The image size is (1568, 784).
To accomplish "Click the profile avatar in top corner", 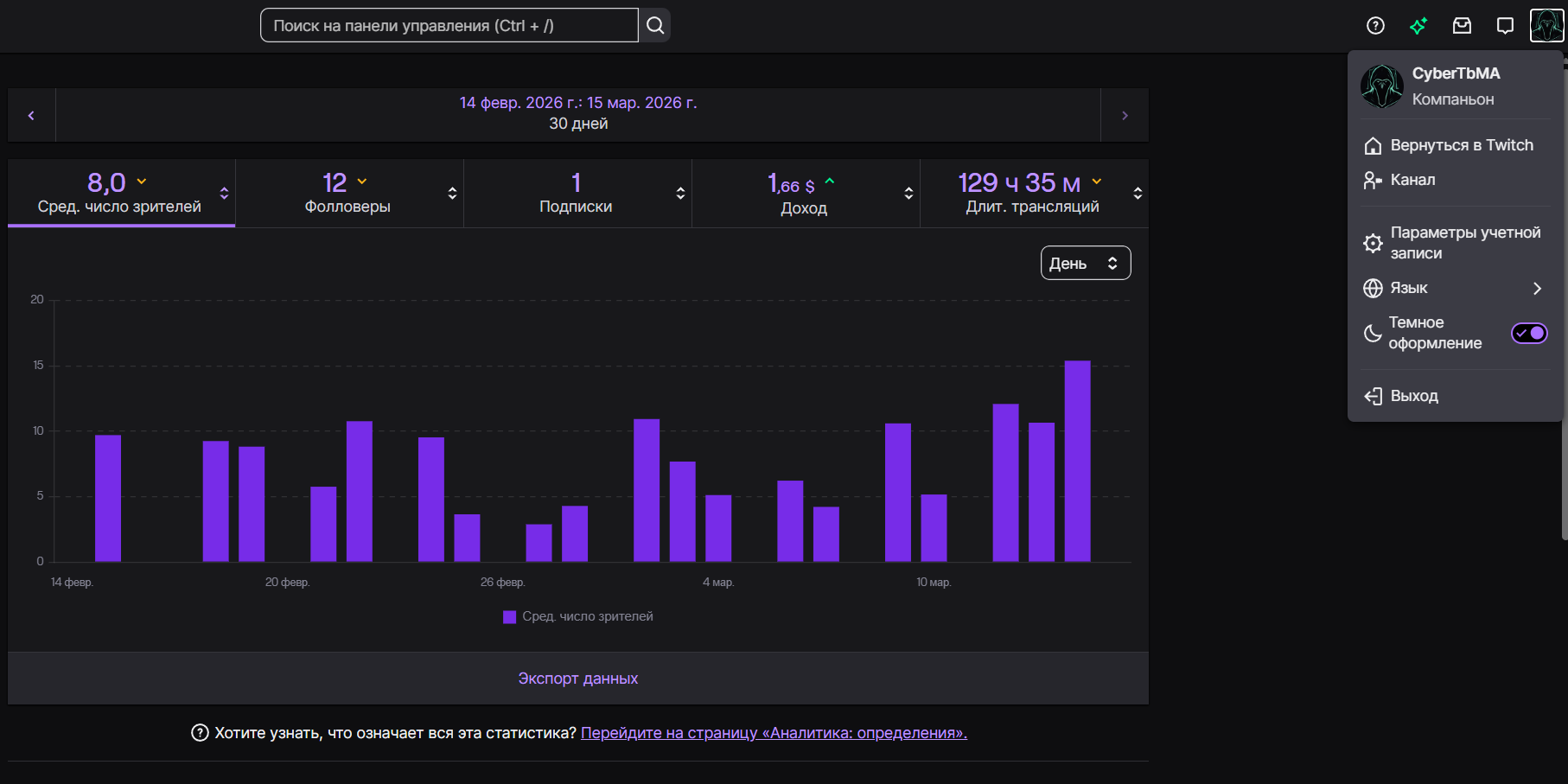I will pyautogui.click(x=1546, y=25).
